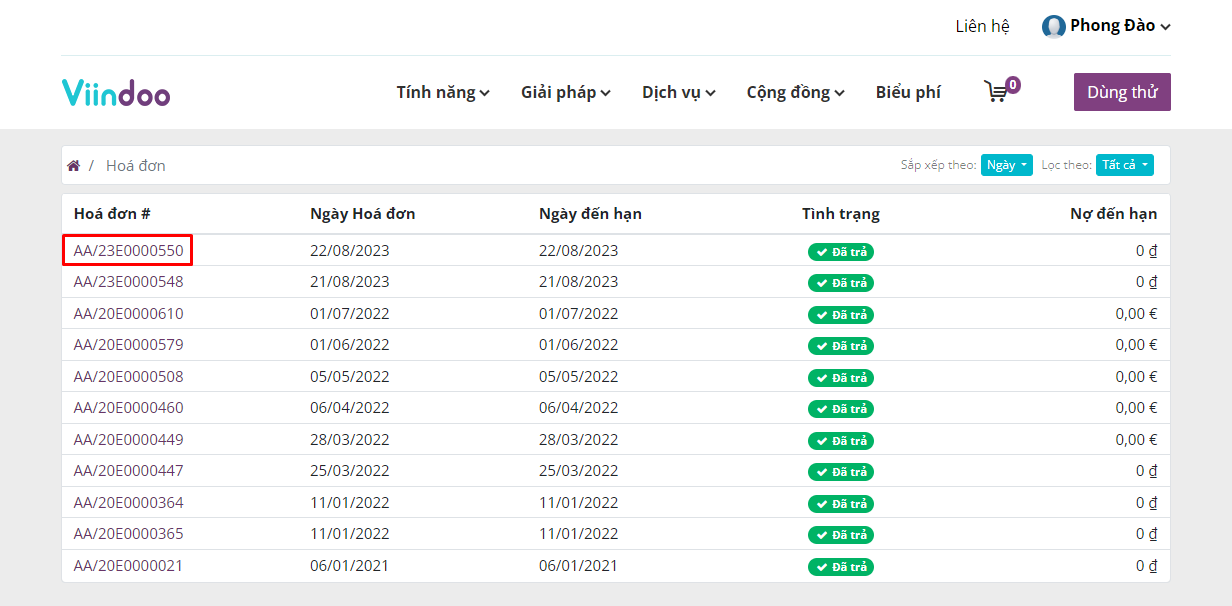Viewport: 1232px width, 606px height.
Task: Click invoice date 21/08/2023
Action: tap(350, 282)
